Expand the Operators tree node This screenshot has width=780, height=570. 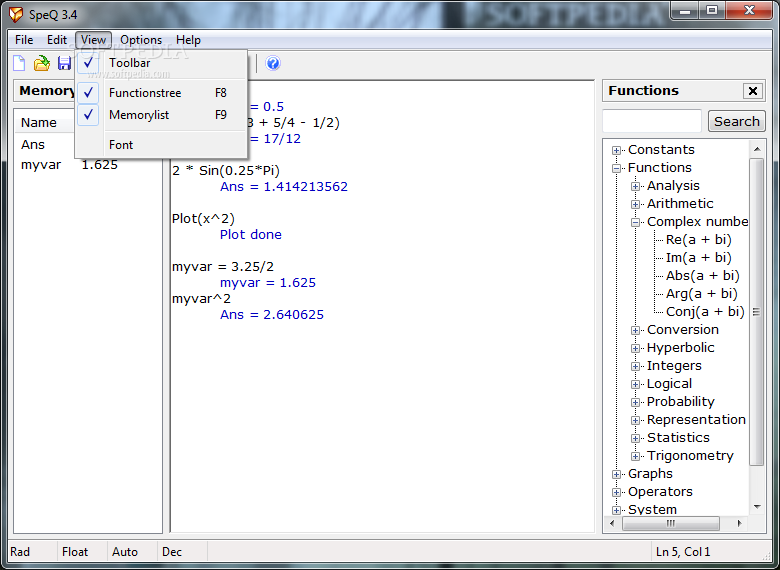coord(616,492)
